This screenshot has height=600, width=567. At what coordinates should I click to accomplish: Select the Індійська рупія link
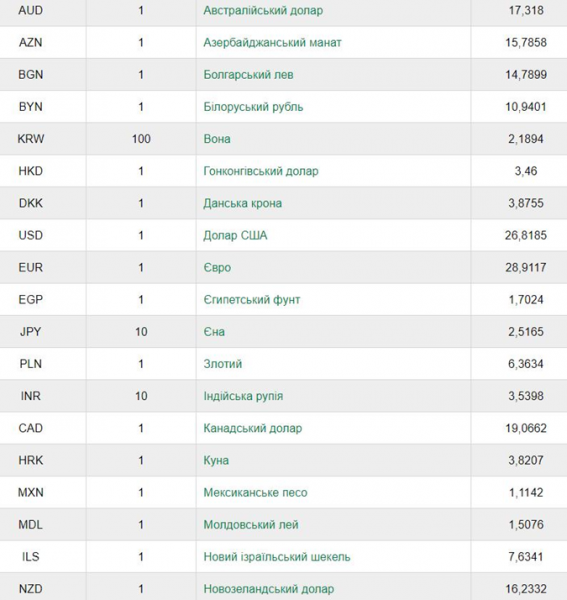pos(243,396)
